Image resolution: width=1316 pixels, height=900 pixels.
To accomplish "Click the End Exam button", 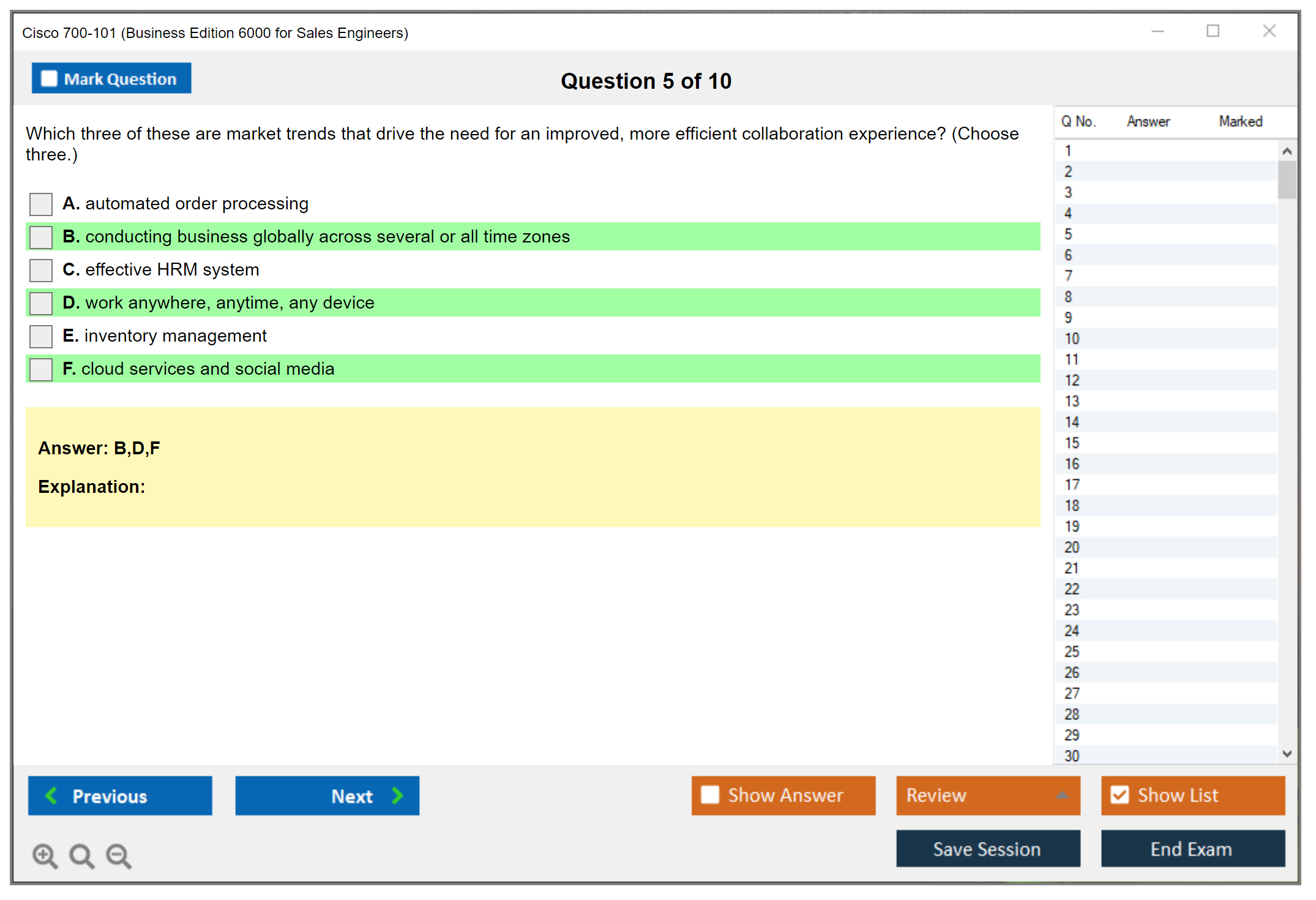I will point(1192,849).
